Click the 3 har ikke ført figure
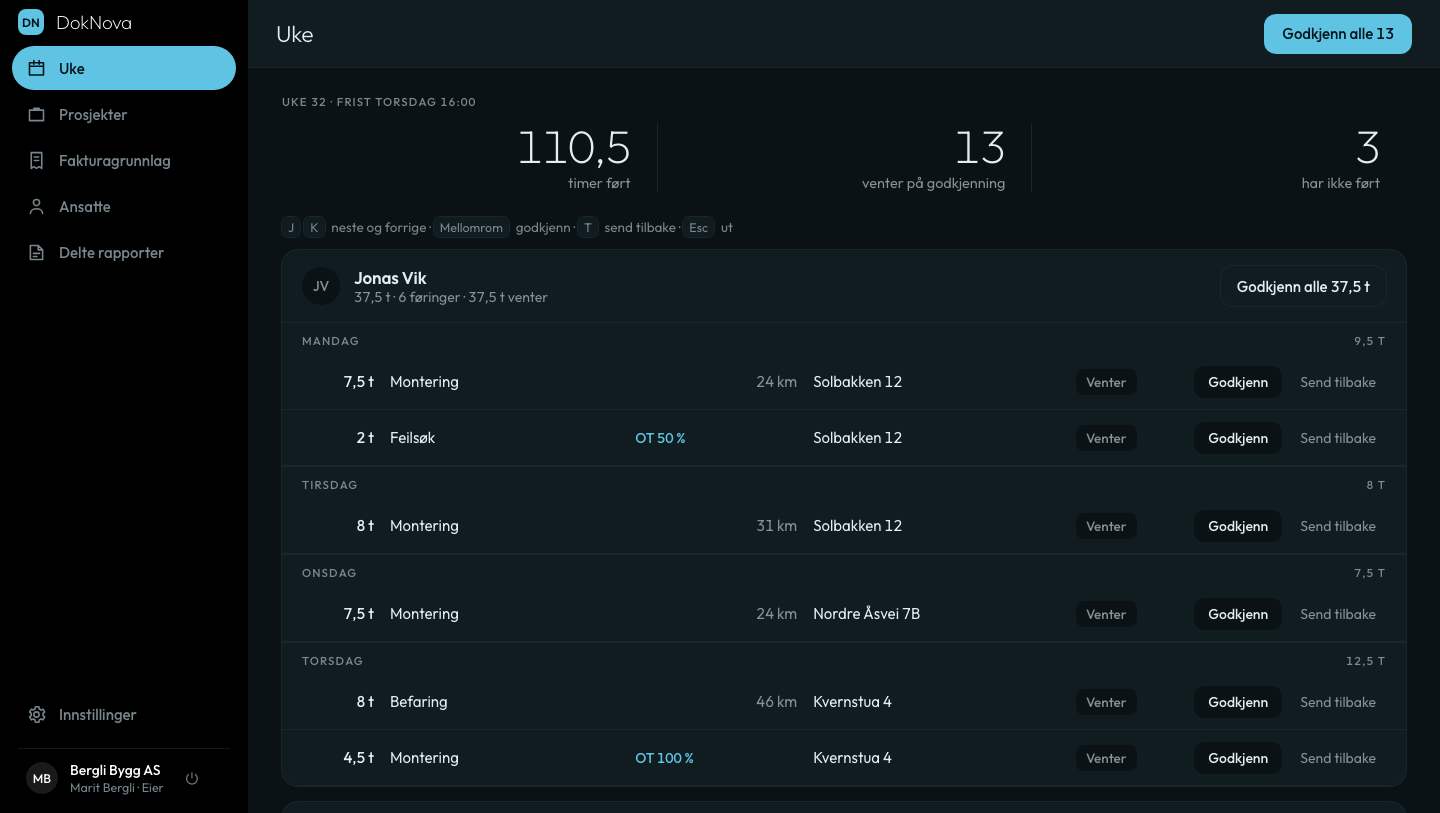Screen dimensions: 1440x813 click(1367, 148)
